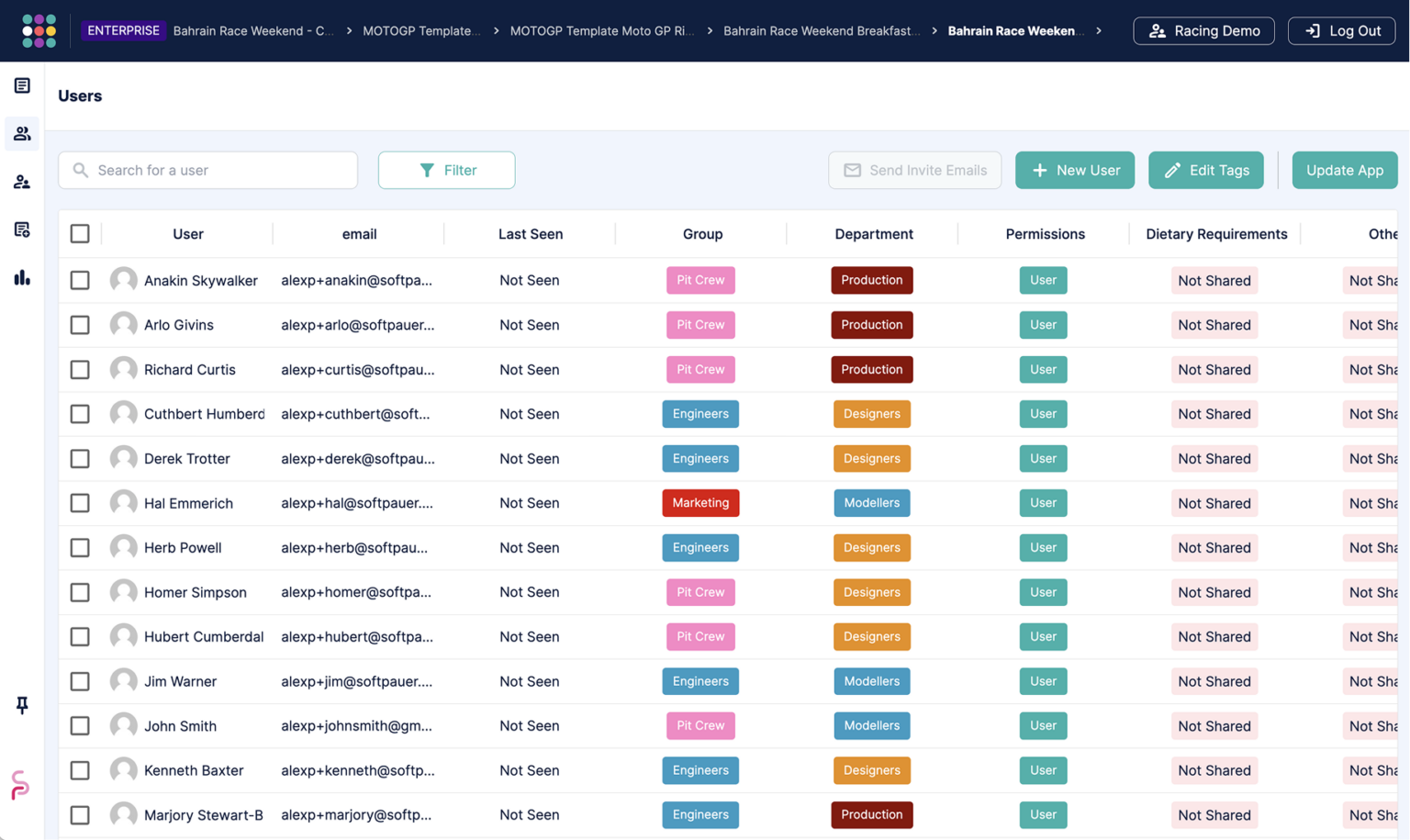The image size is (1410, 840).
Task: Open the Racing Demo menu
Action: coord(1203,30)
